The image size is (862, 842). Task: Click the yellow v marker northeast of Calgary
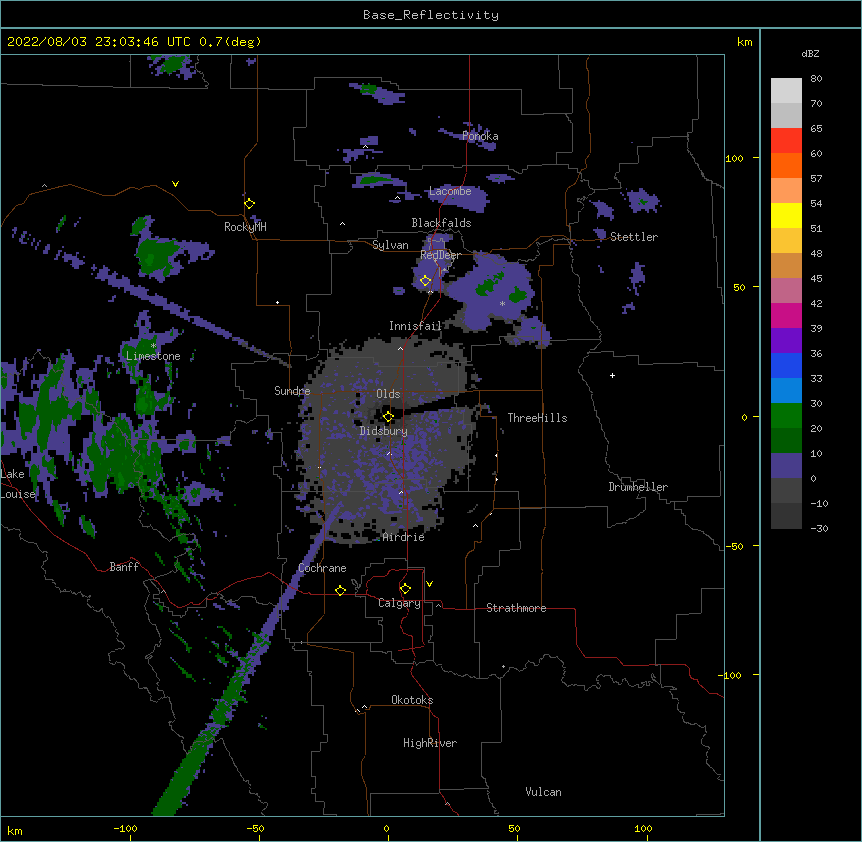(429, 584)
